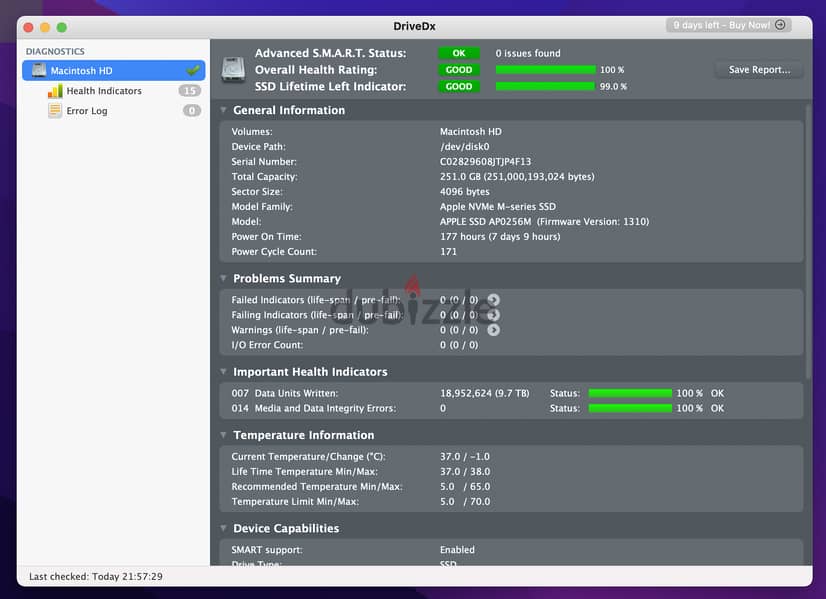The width and height of the screenshot is (826, 599).
Task: Collapse the Important Health Indicators section
Action: (x=223, y=371)
